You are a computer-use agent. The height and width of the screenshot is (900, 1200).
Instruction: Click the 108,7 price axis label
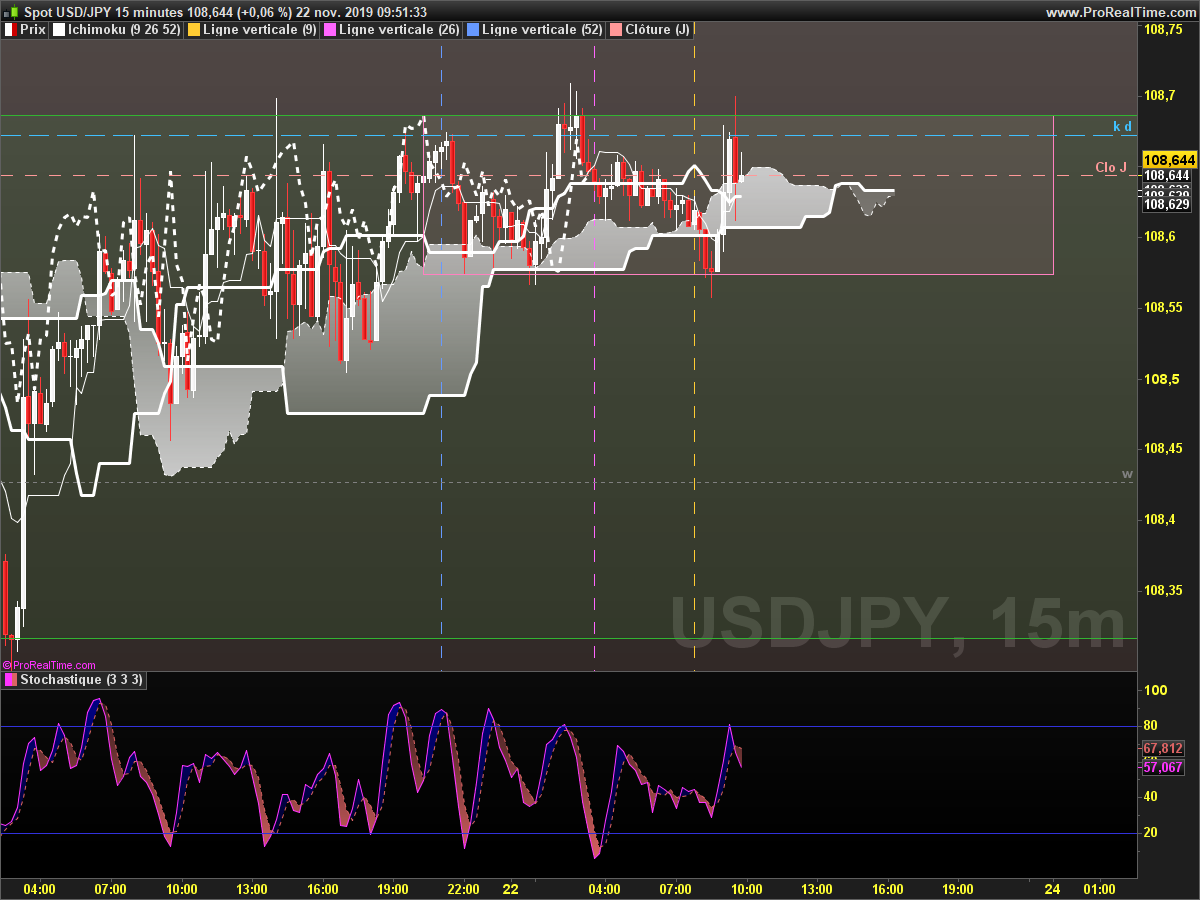[x=1159, y=95]
